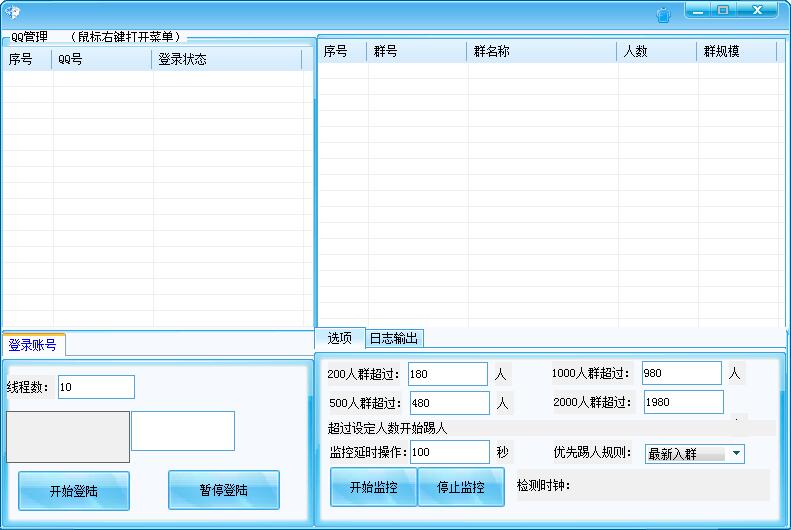Click the 开始监控 button
This screenshot has height=530, width=791.
(374, 487)
